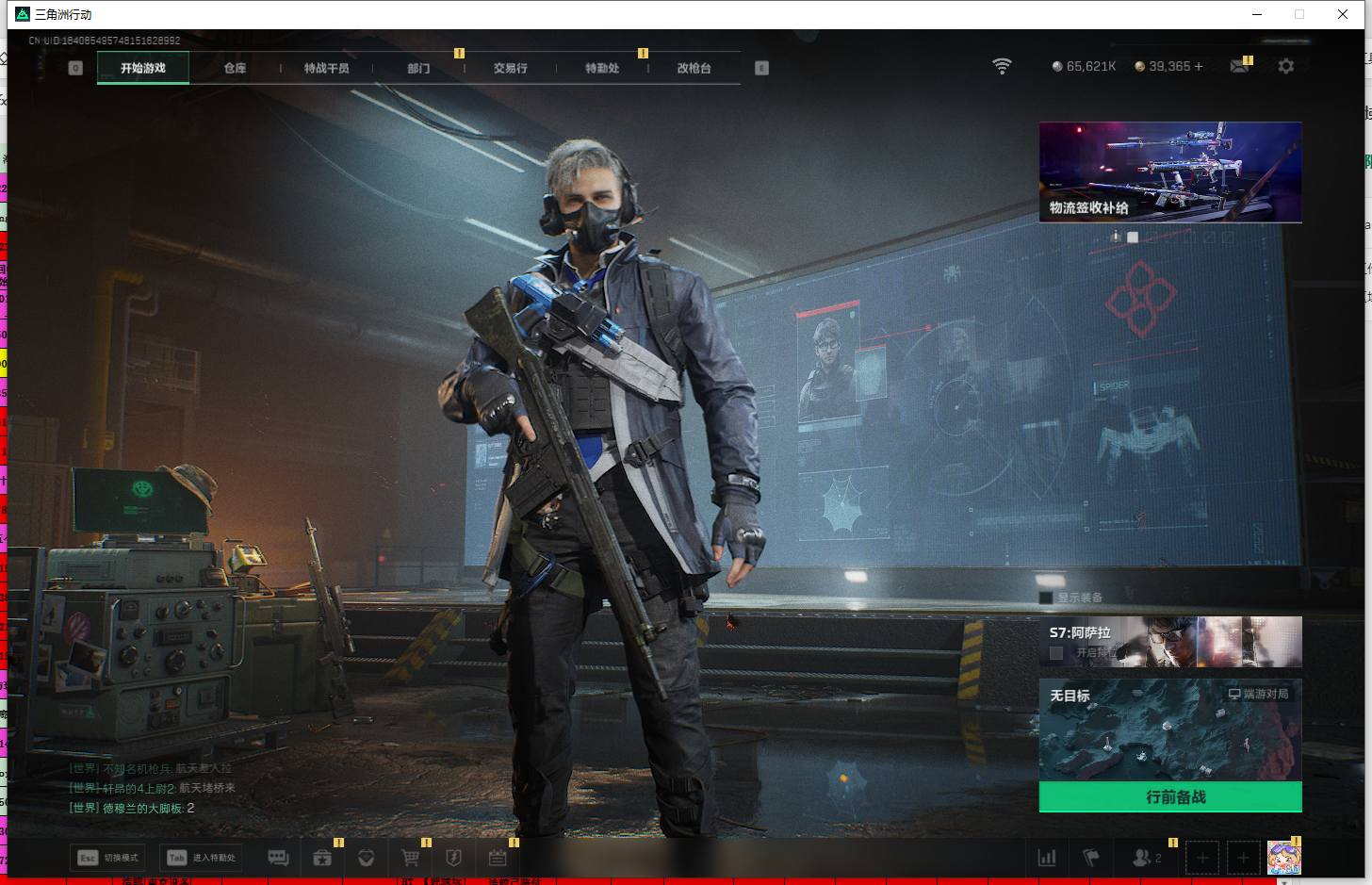Open the 无目标 map selection card
The height and width of the screenshot is (885, 1372).
pos(1170,730)
